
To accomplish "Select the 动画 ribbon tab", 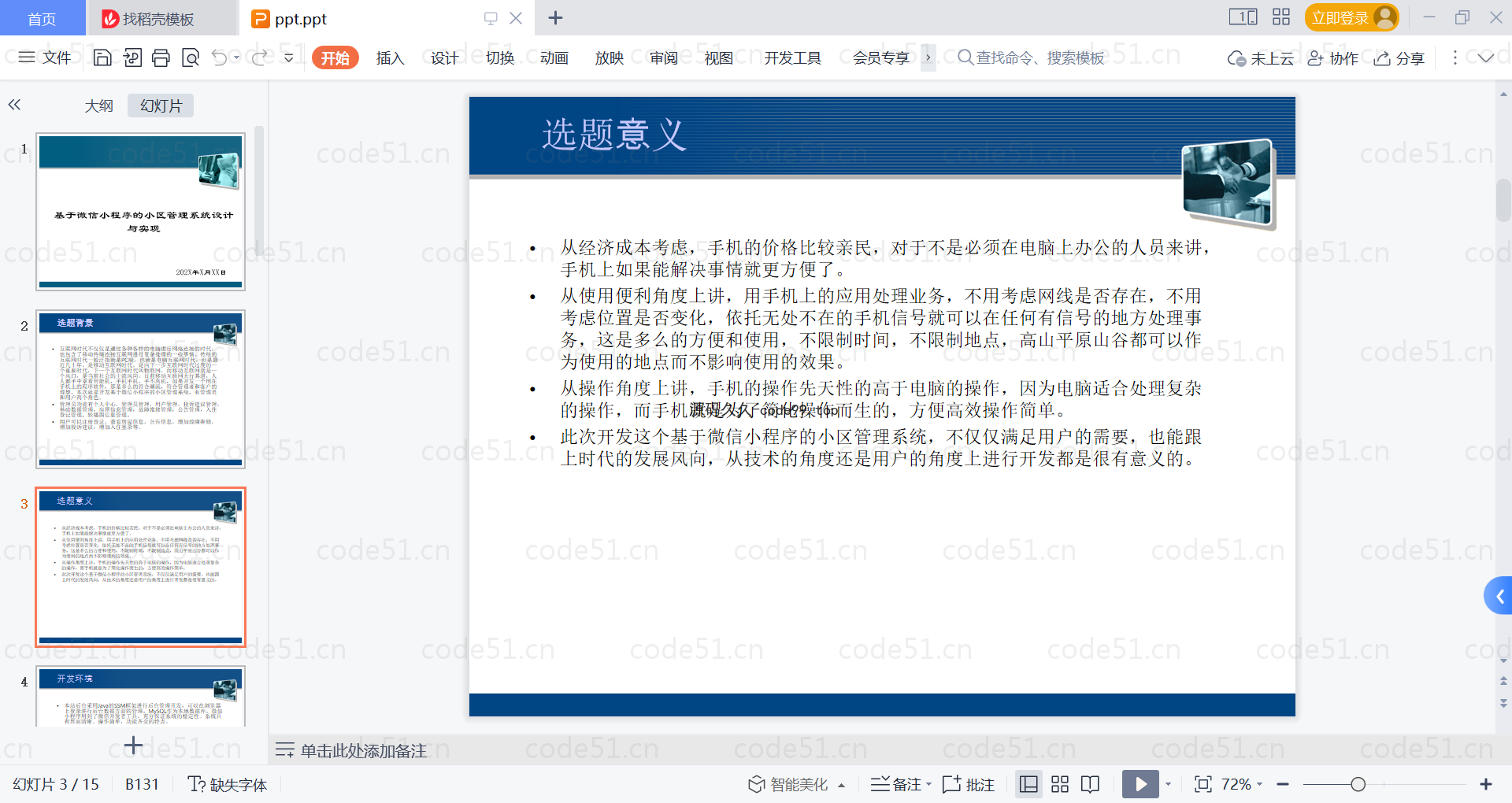I will 554,58.
